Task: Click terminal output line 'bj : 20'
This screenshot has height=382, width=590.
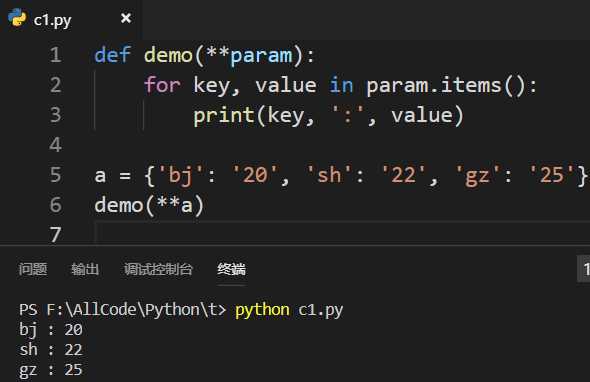Action: click(x=51, y=330)
